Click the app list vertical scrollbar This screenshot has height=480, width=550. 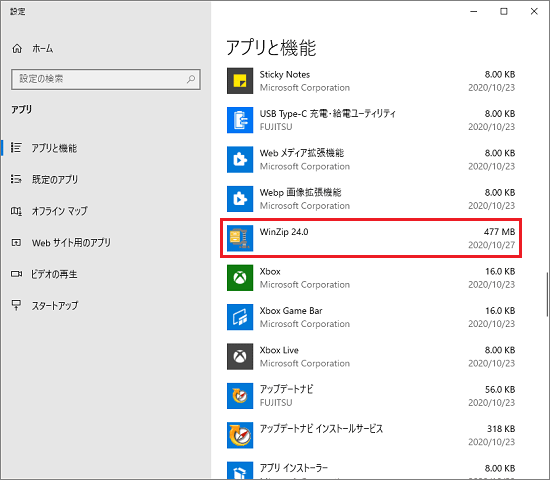(546, 294)
